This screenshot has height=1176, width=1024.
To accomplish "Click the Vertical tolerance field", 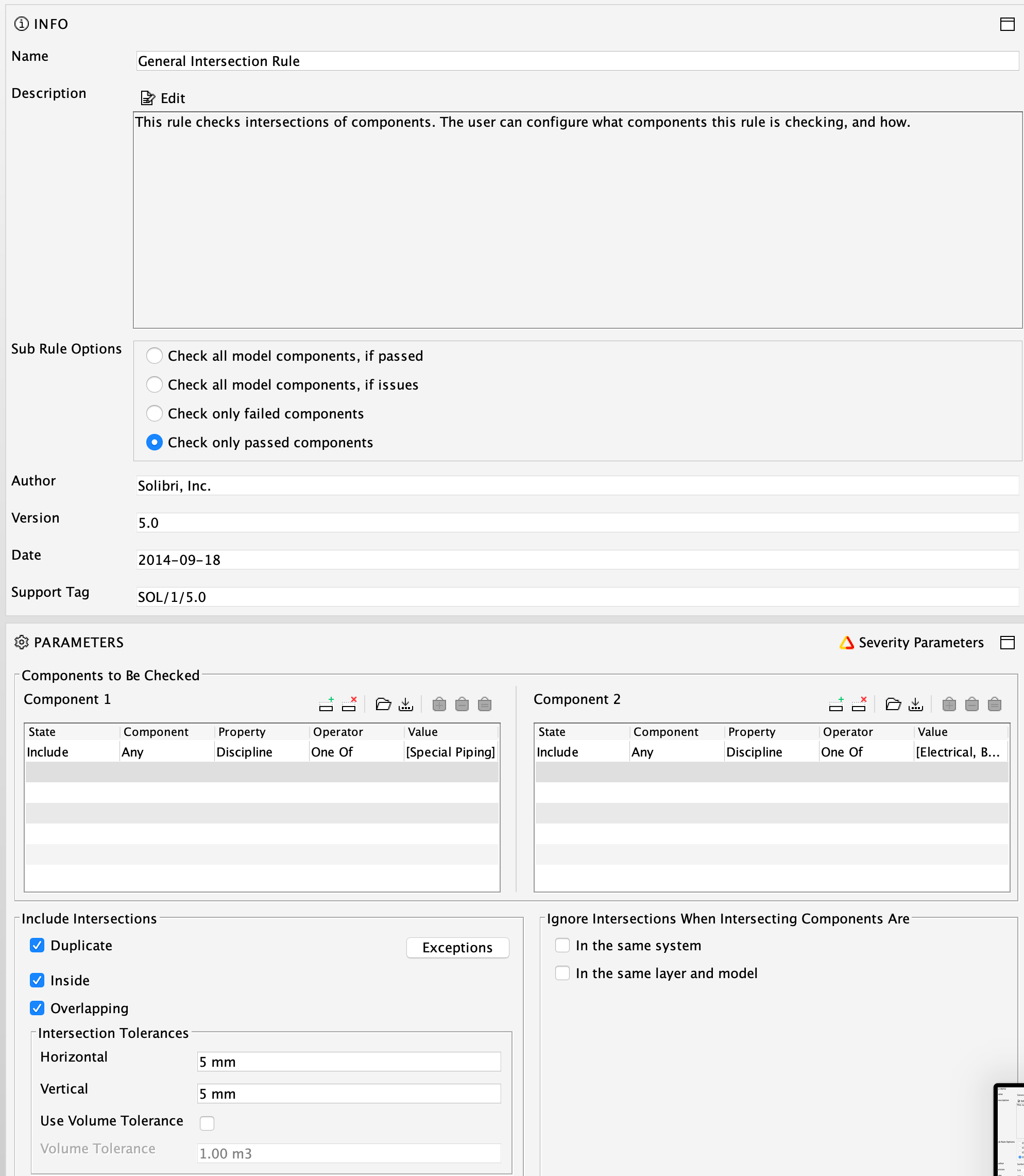I will pos(349,1094).
